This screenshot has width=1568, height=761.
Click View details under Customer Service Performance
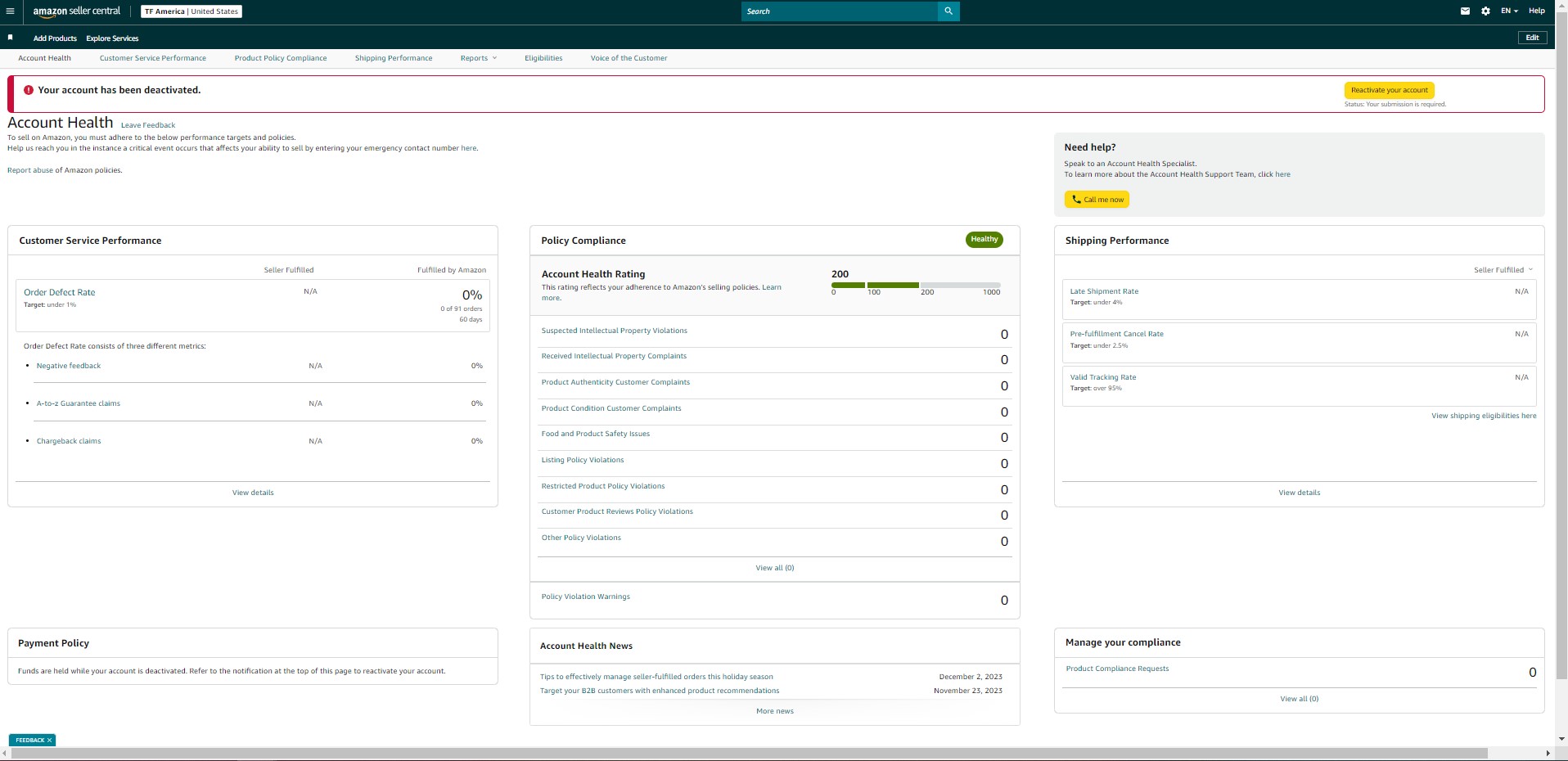[253, 493]
